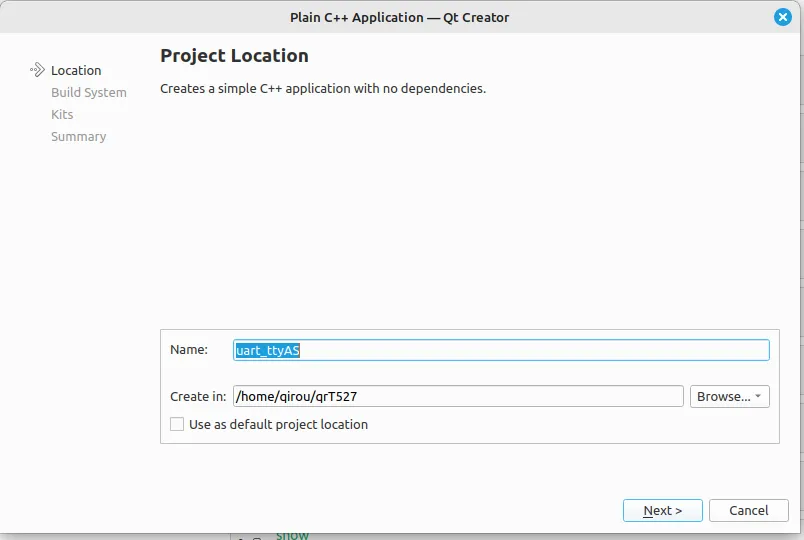804x540 pixels.
Task: Click the Create in: label
Action: 198,396
